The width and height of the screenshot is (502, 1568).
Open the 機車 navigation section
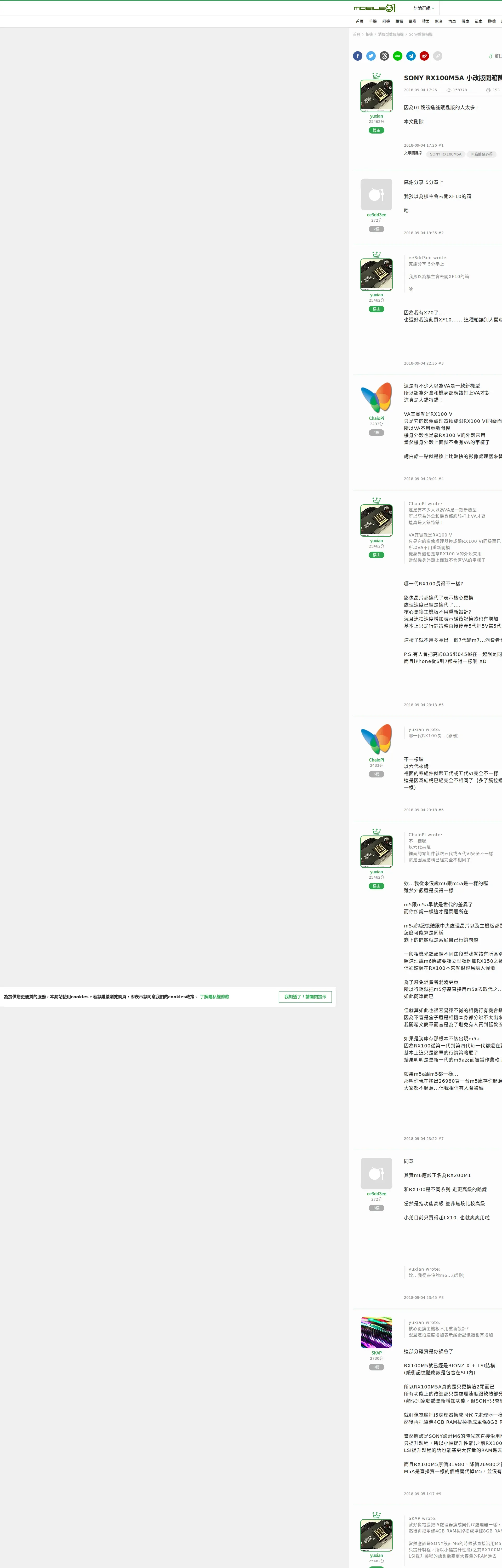(x=465, y=21)
